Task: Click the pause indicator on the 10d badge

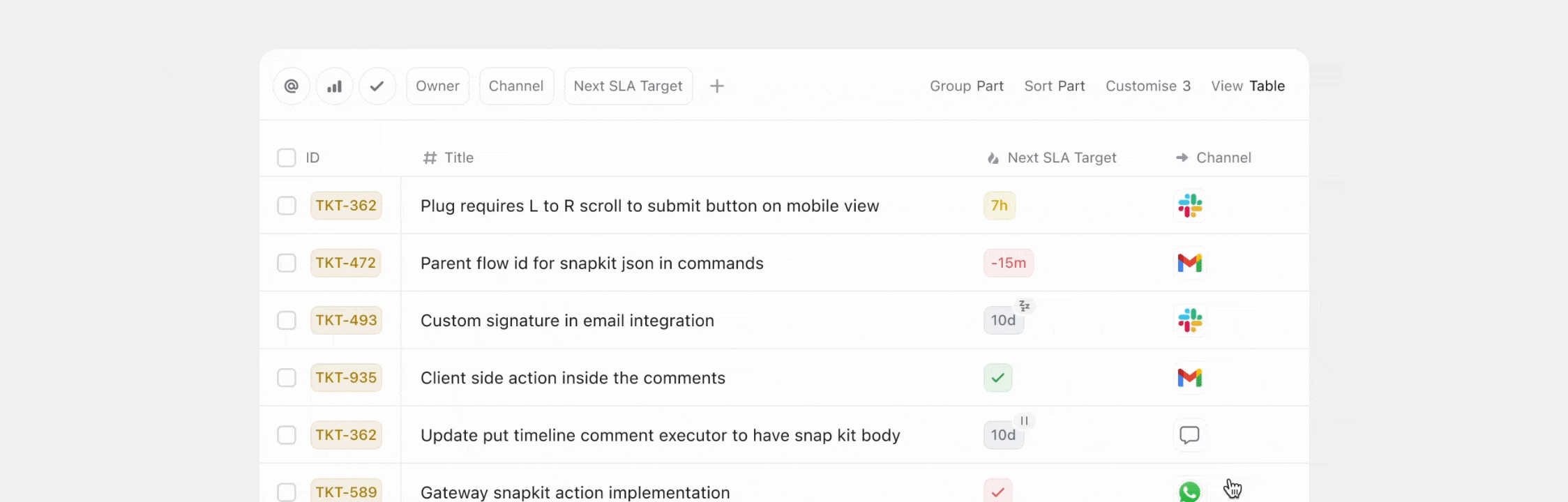Action: point(1024,420)
